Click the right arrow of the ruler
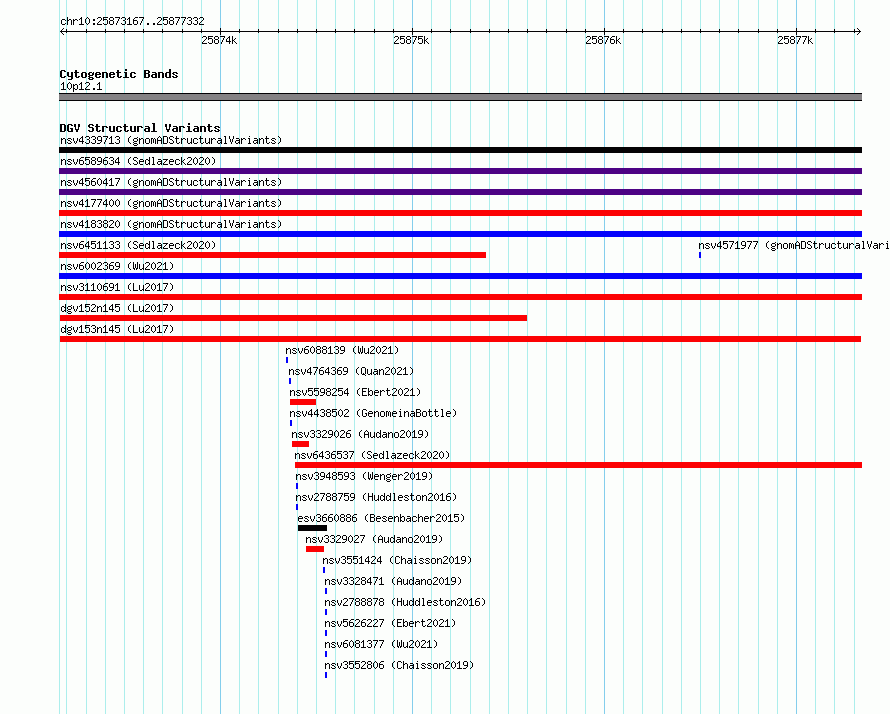The image size is (890, 714). pos(858,32)
